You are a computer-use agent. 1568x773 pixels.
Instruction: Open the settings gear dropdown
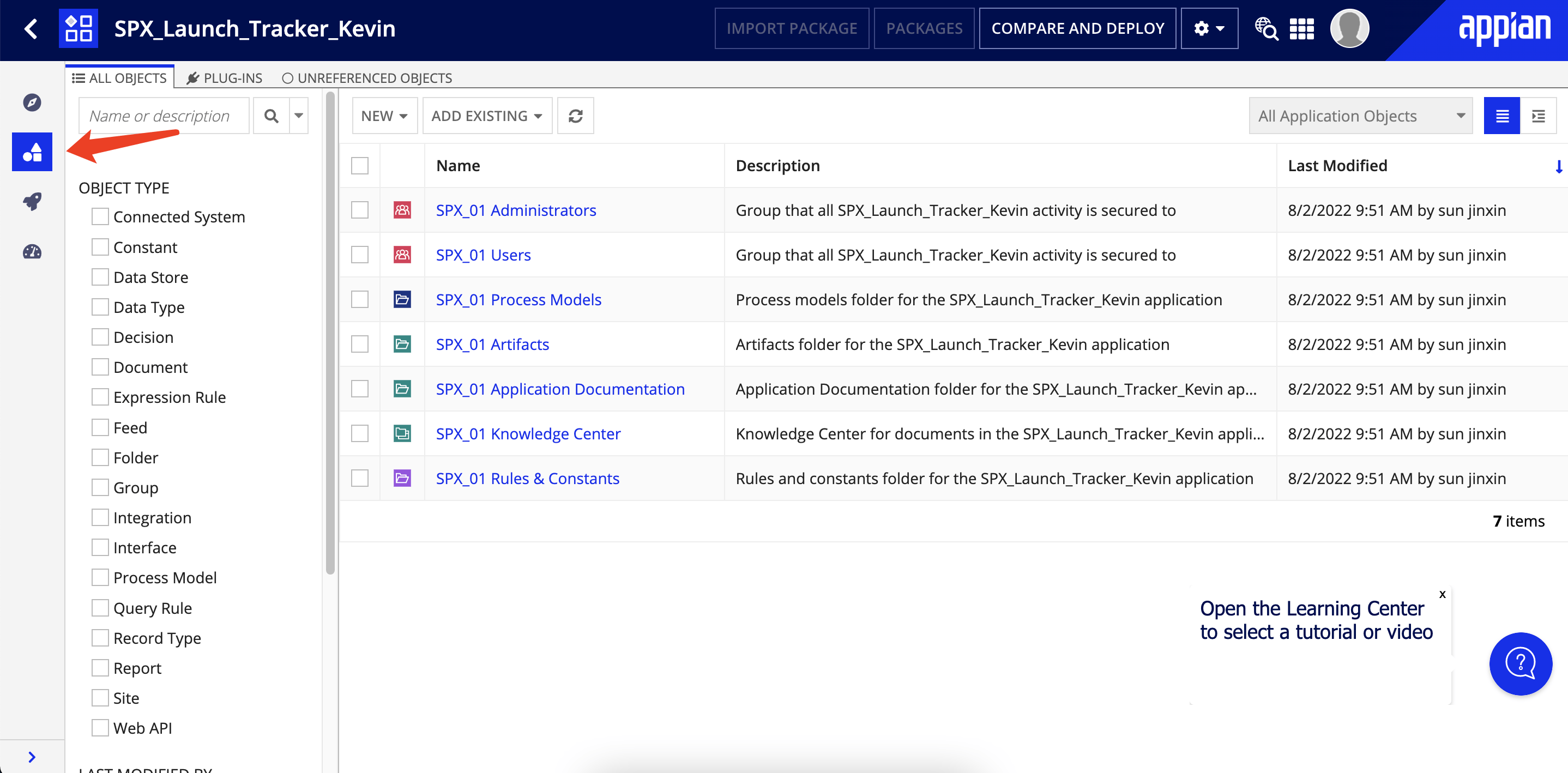click(x=1209, y=28)
